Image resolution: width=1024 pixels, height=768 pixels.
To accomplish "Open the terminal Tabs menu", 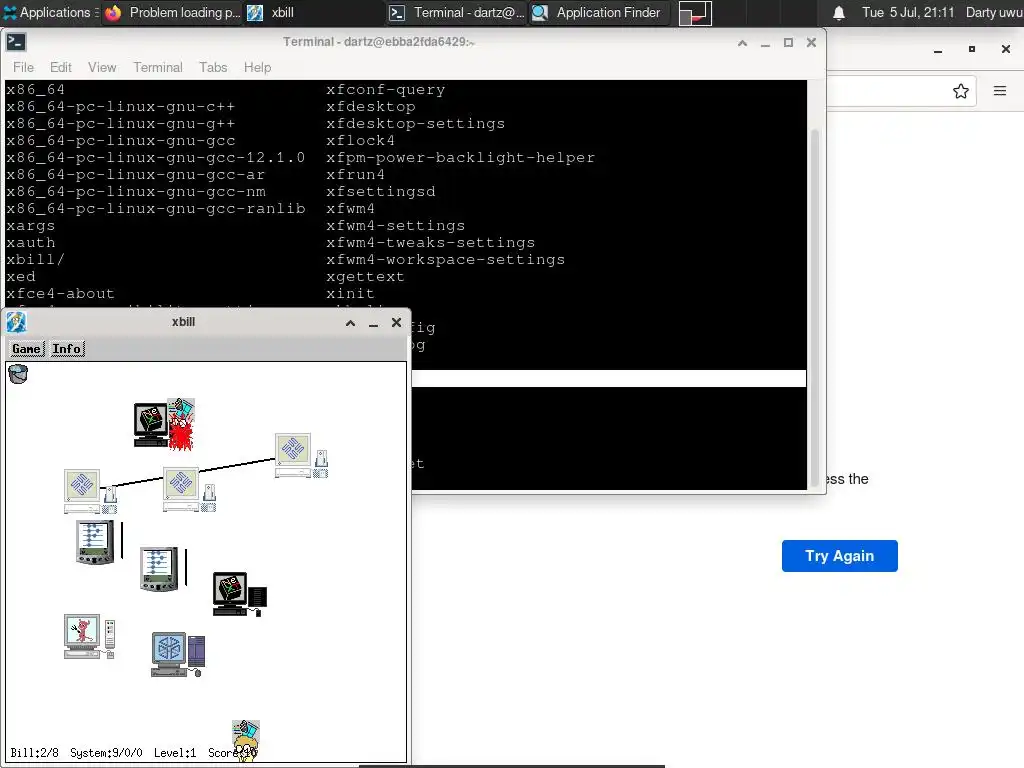I will [x=213, y=67].
